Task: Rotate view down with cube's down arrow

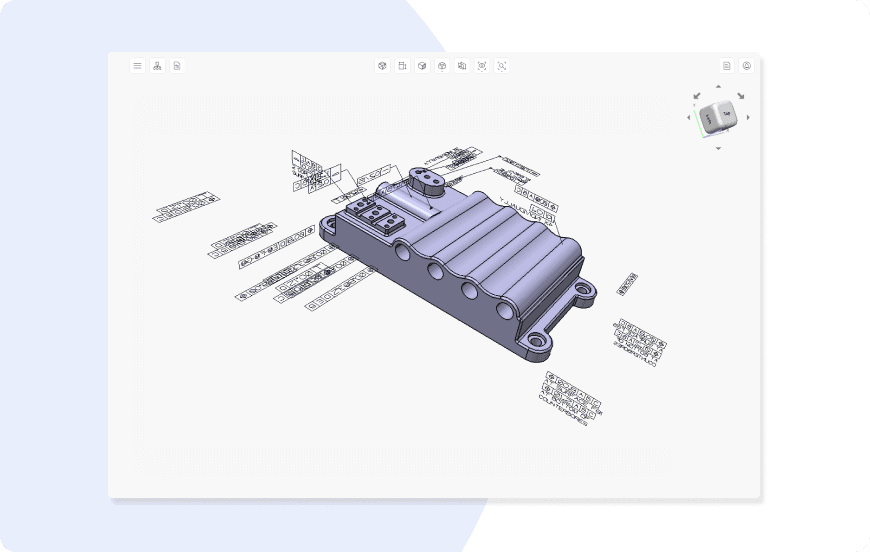Action: [719, 148]
